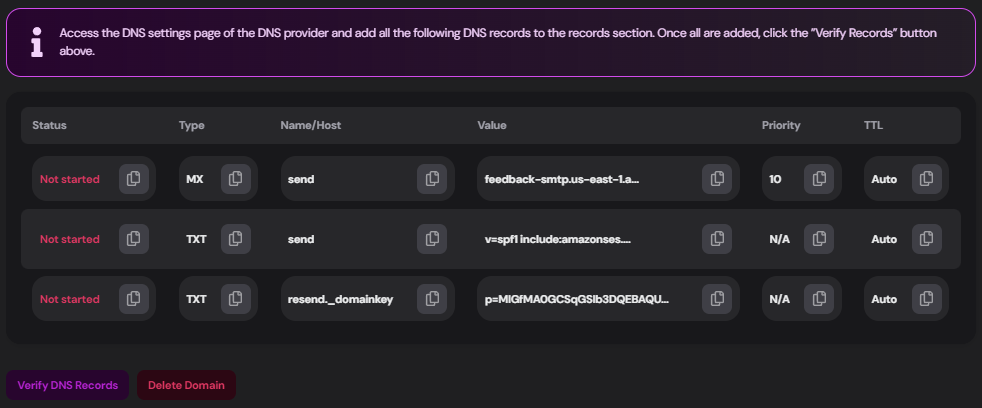Copy the Auto TTL in the MX row
Image resolution: width=982 pixels, height=408 pixels.
pos(926,179)
